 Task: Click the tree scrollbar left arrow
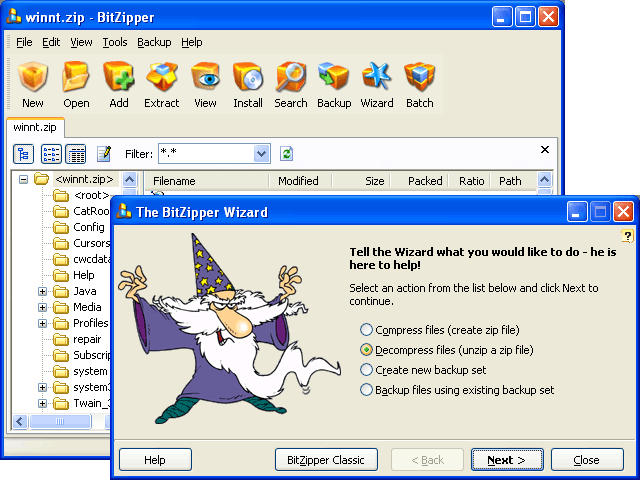[20, 421]
